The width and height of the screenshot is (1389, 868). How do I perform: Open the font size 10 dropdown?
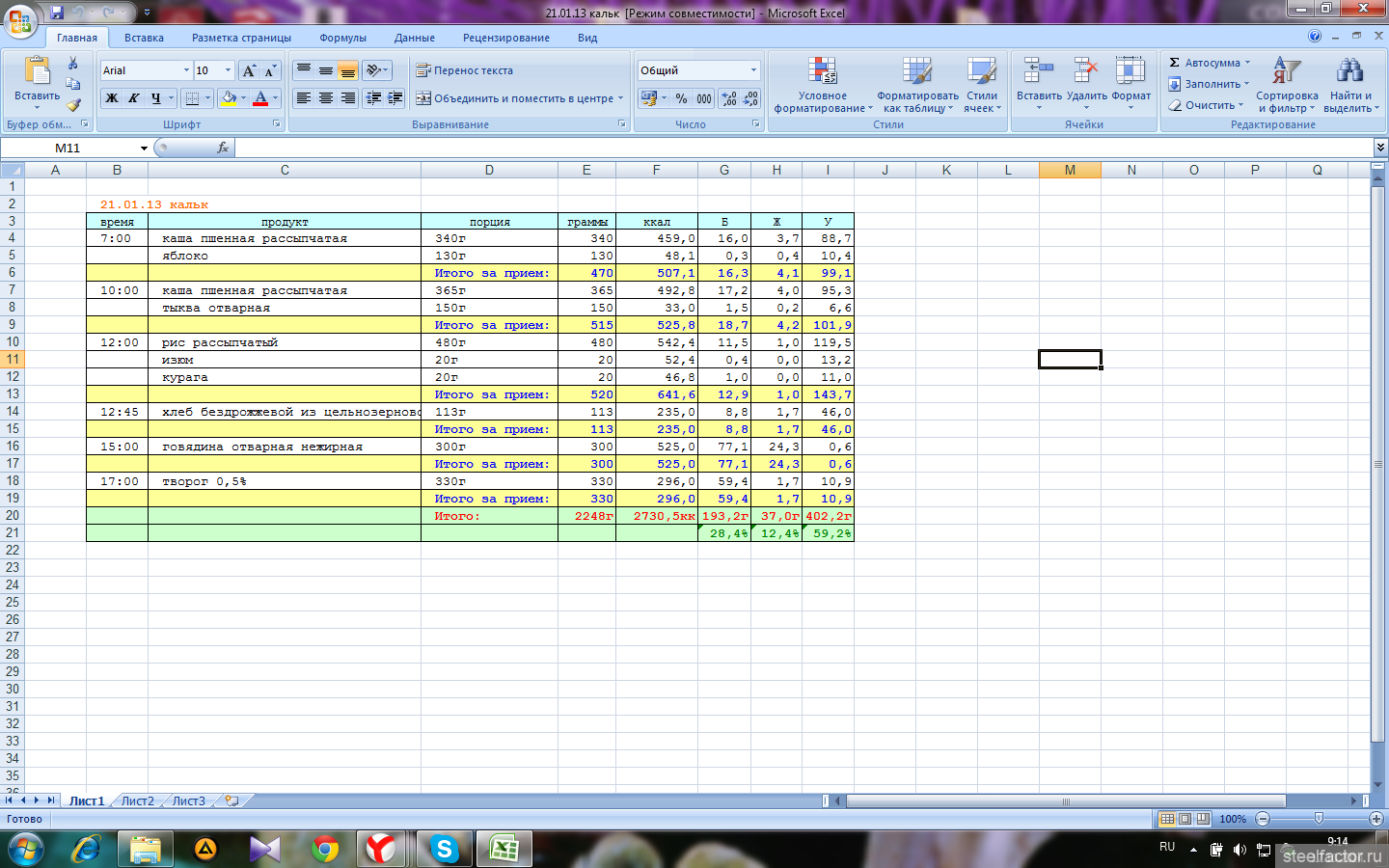click(x=229, y=70)
